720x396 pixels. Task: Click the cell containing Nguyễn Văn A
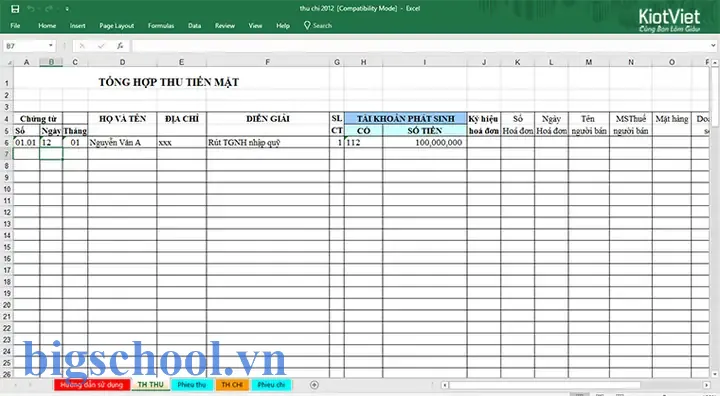(x=122, y=142)
